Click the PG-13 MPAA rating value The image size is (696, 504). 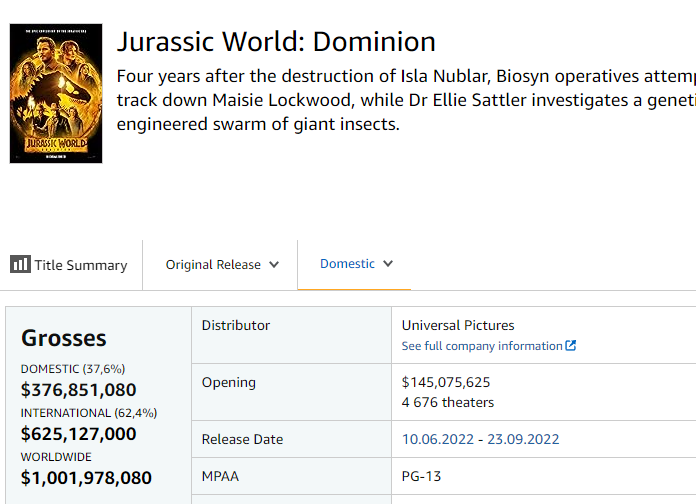[421, 476]
